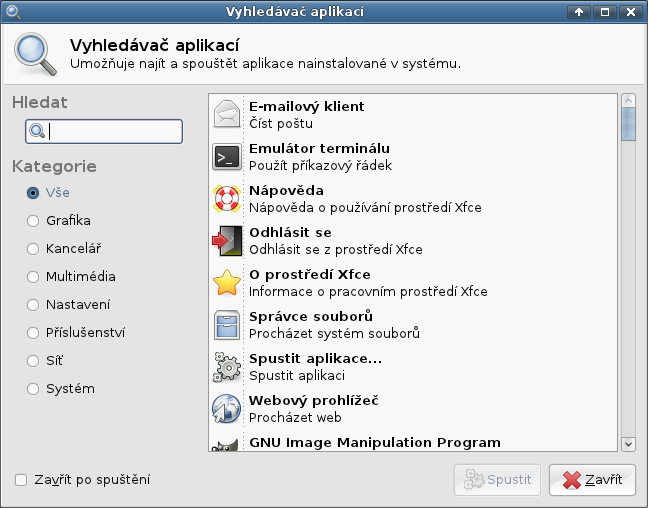Click the Zavřít button
The height and width of the screenshot is (508, 648).
point(592,480)
